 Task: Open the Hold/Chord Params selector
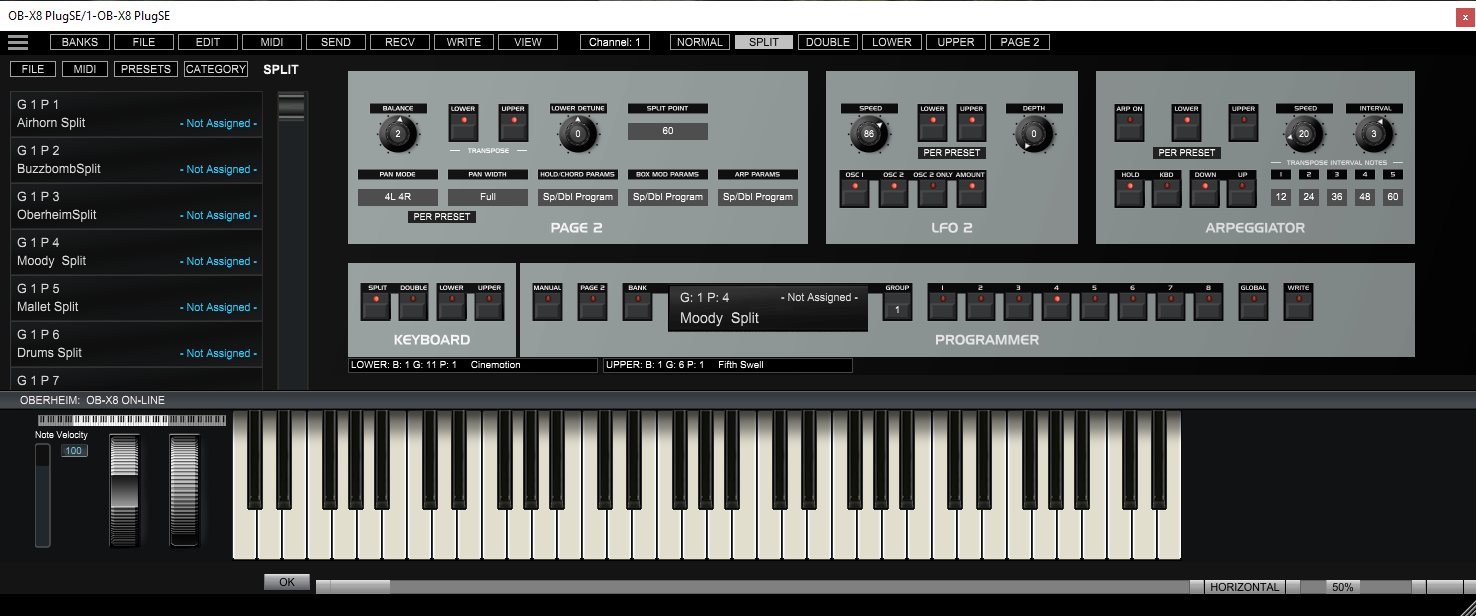[578, 197]
